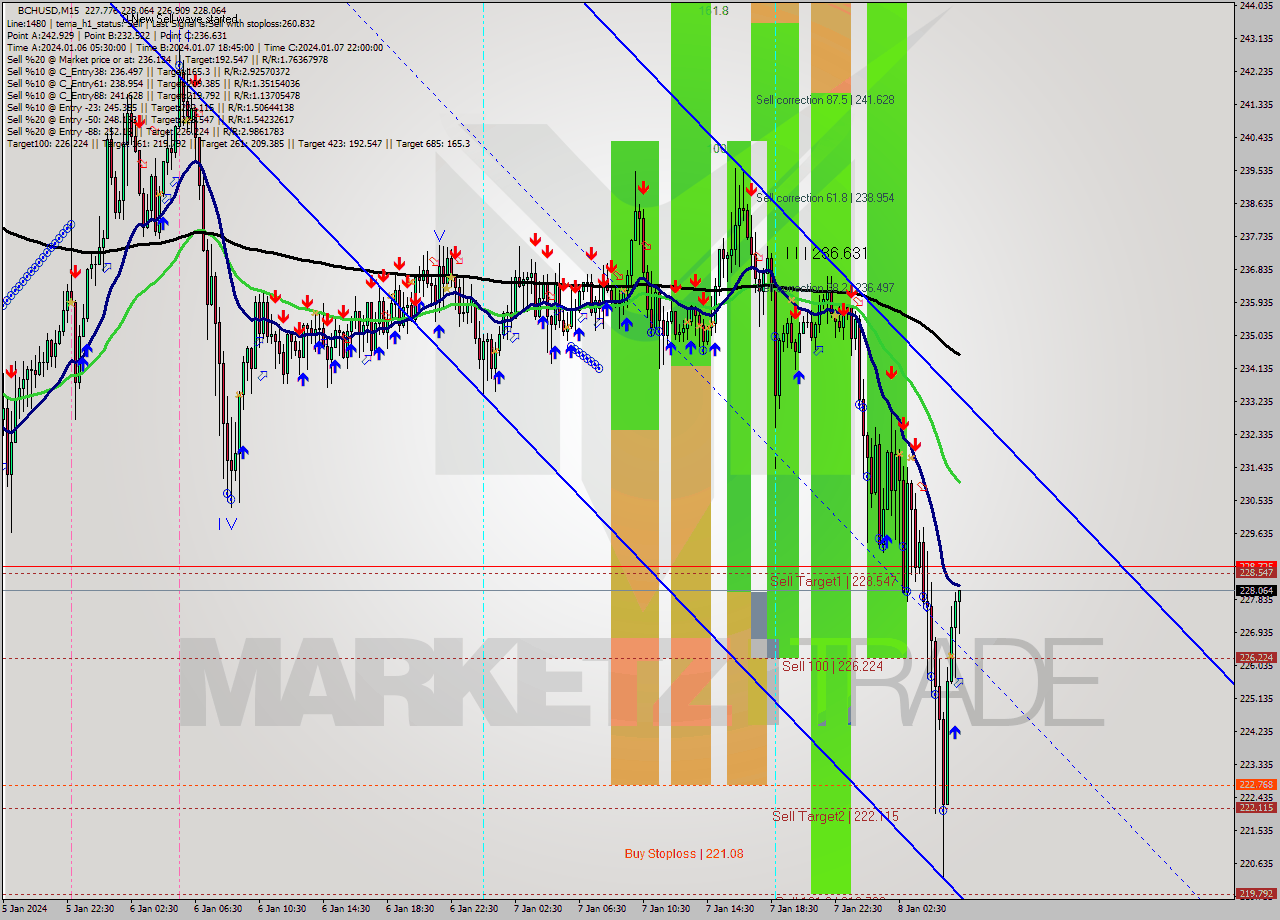The height and width of the screenshot is (920, 1280).
Task: Click the '7 Jan 10:30' time label
Action: point(666,909)
